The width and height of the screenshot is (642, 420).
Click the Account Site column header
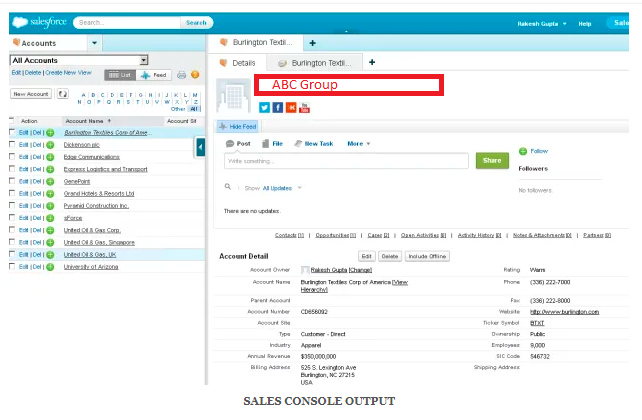coord(181,121)
